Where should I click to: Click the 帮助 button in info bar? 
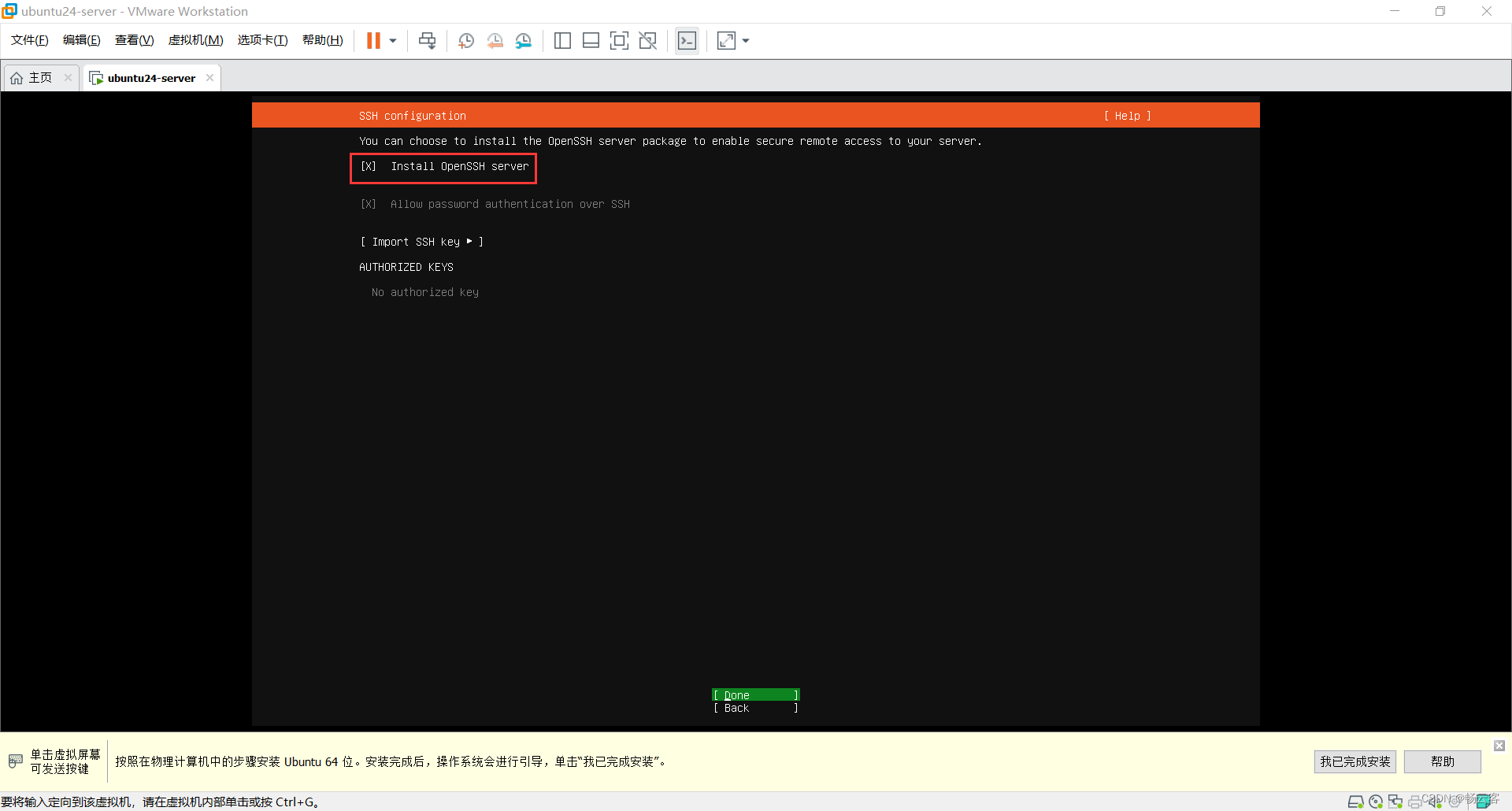(x=1443, y=761)
